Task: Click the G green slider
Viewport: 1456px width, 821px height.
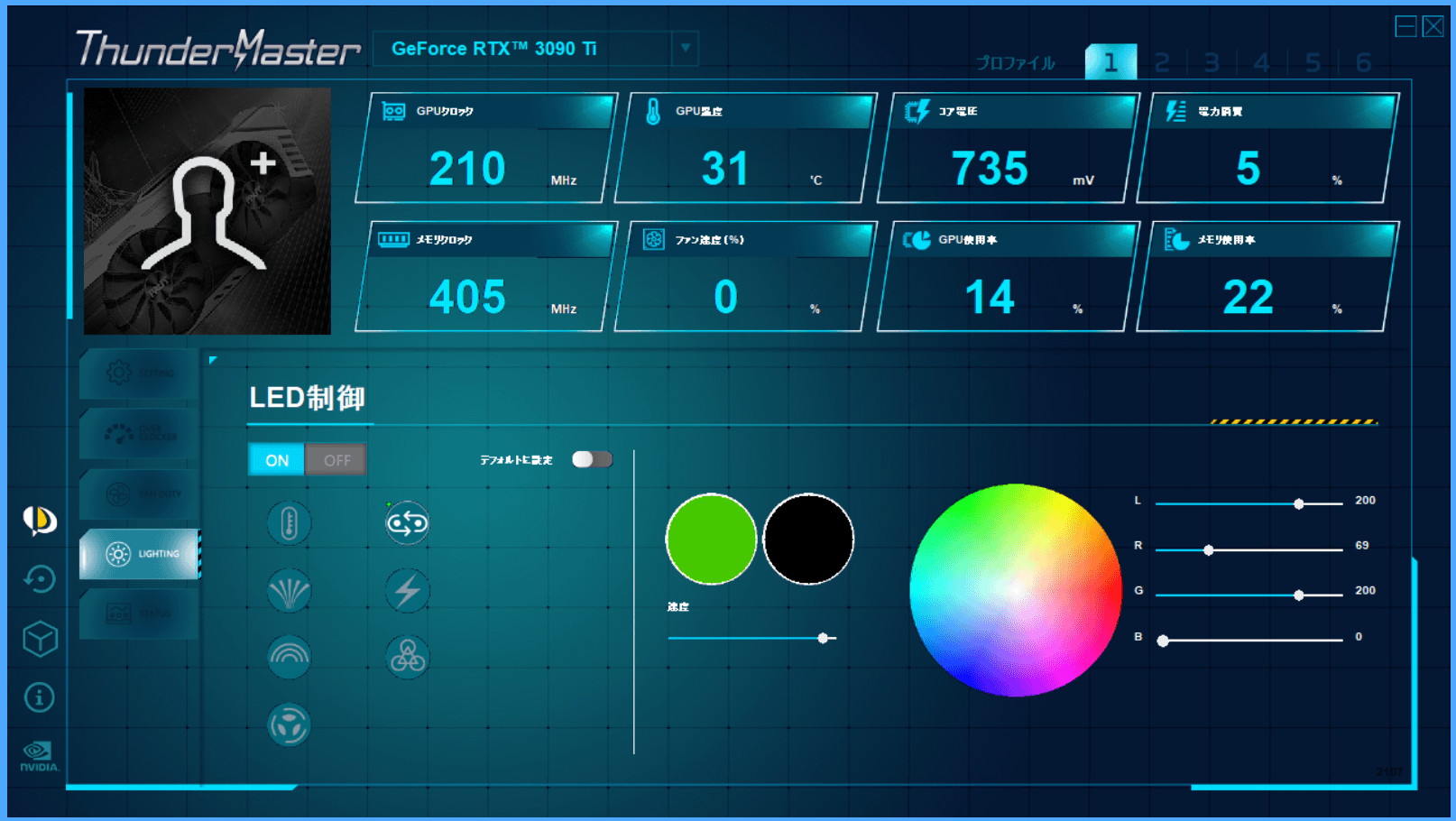Action: tap(1249, 595)
